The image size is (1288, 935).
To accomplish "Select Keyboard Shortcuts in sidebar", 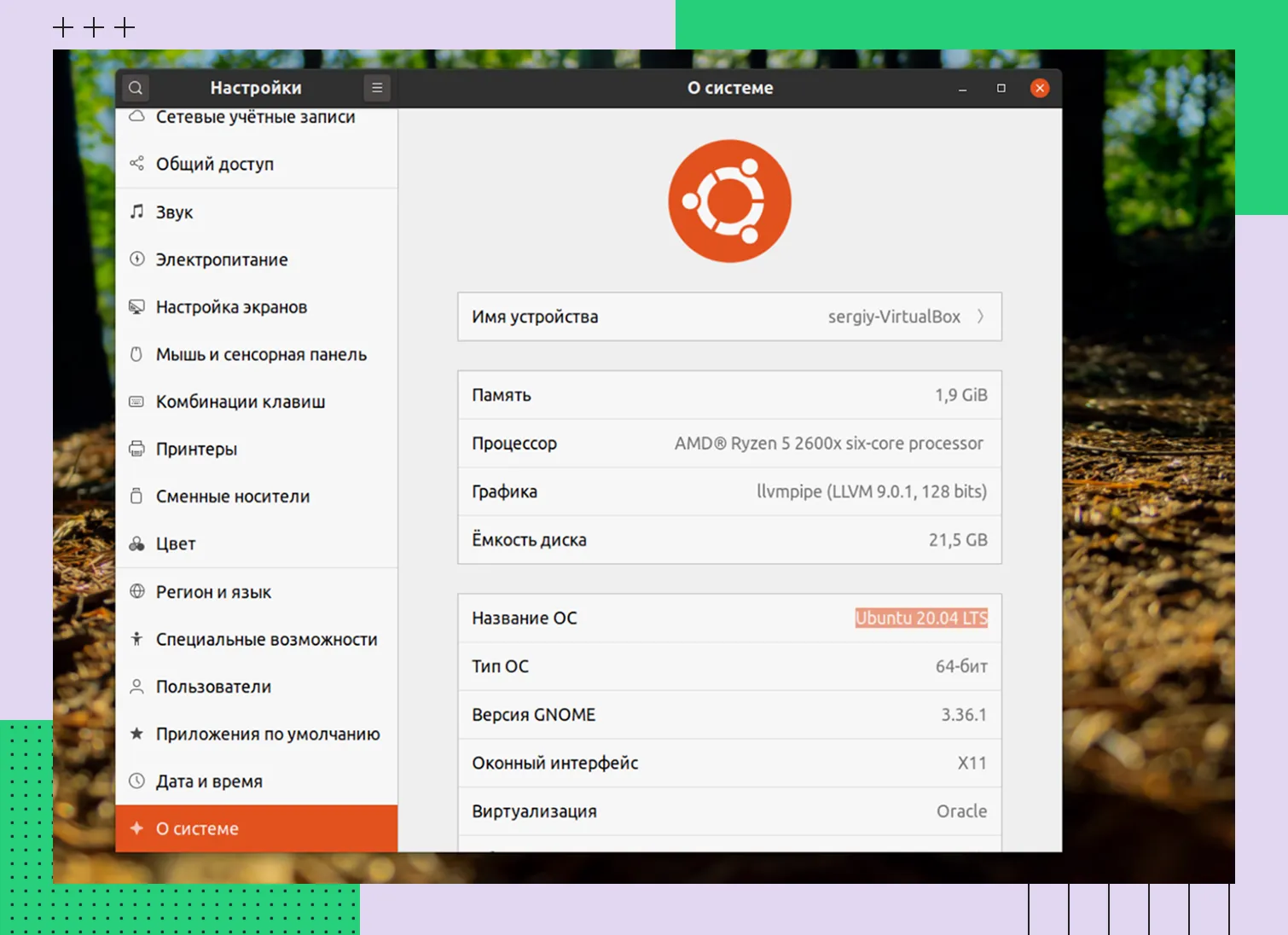I will tap(241, 402).
